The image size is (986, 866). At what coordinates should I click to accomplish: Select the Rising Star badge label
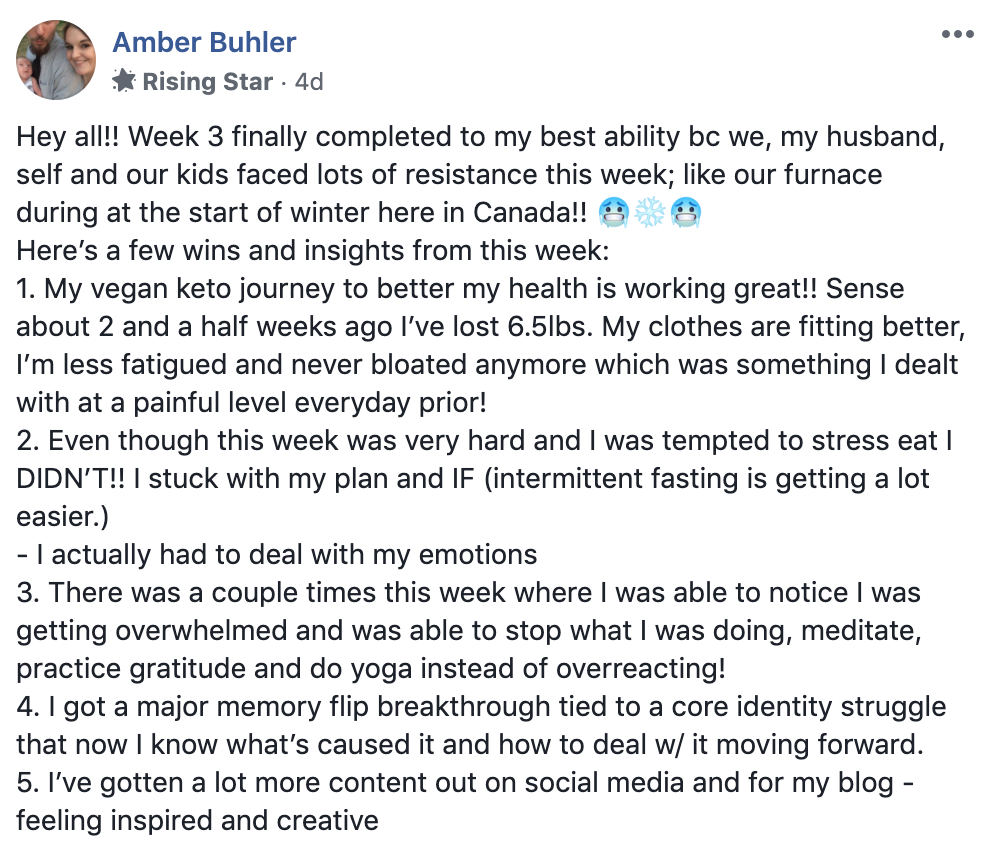[x=208, y=82]
